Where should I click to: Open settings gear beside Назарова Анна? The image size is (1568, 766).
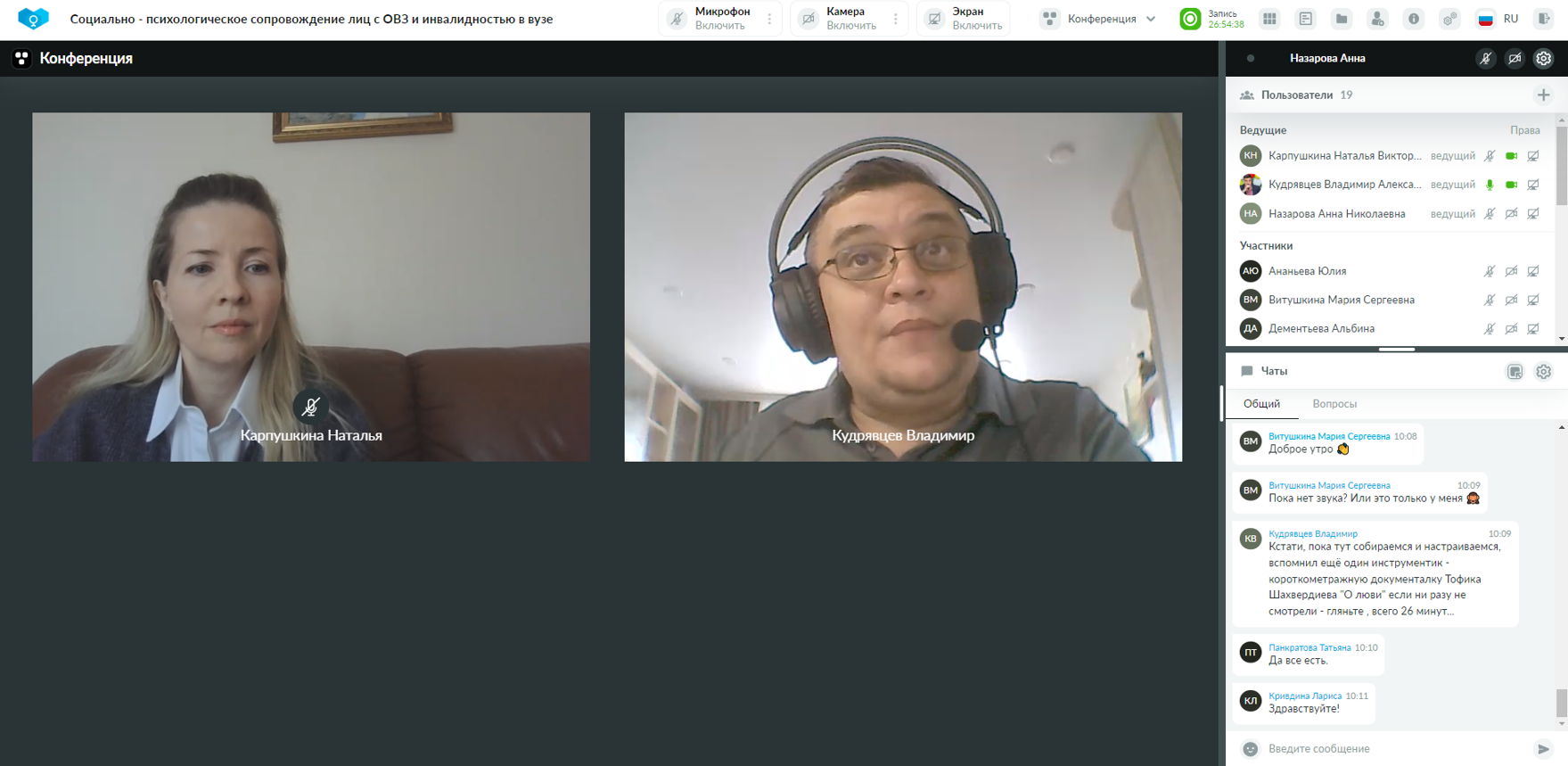1543,59
